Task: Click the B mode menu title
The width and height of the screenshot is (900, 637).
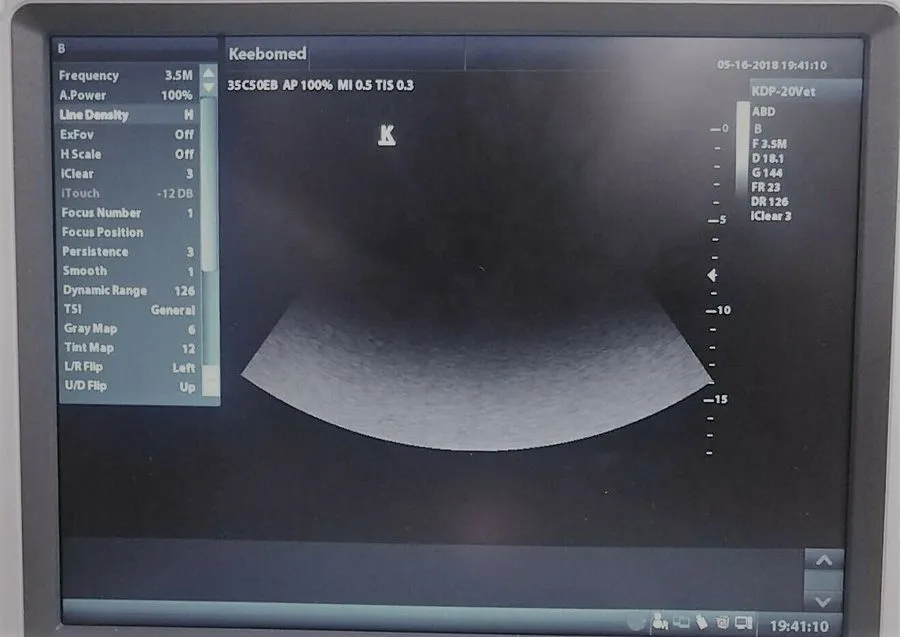Action: (x=62, y=49)
